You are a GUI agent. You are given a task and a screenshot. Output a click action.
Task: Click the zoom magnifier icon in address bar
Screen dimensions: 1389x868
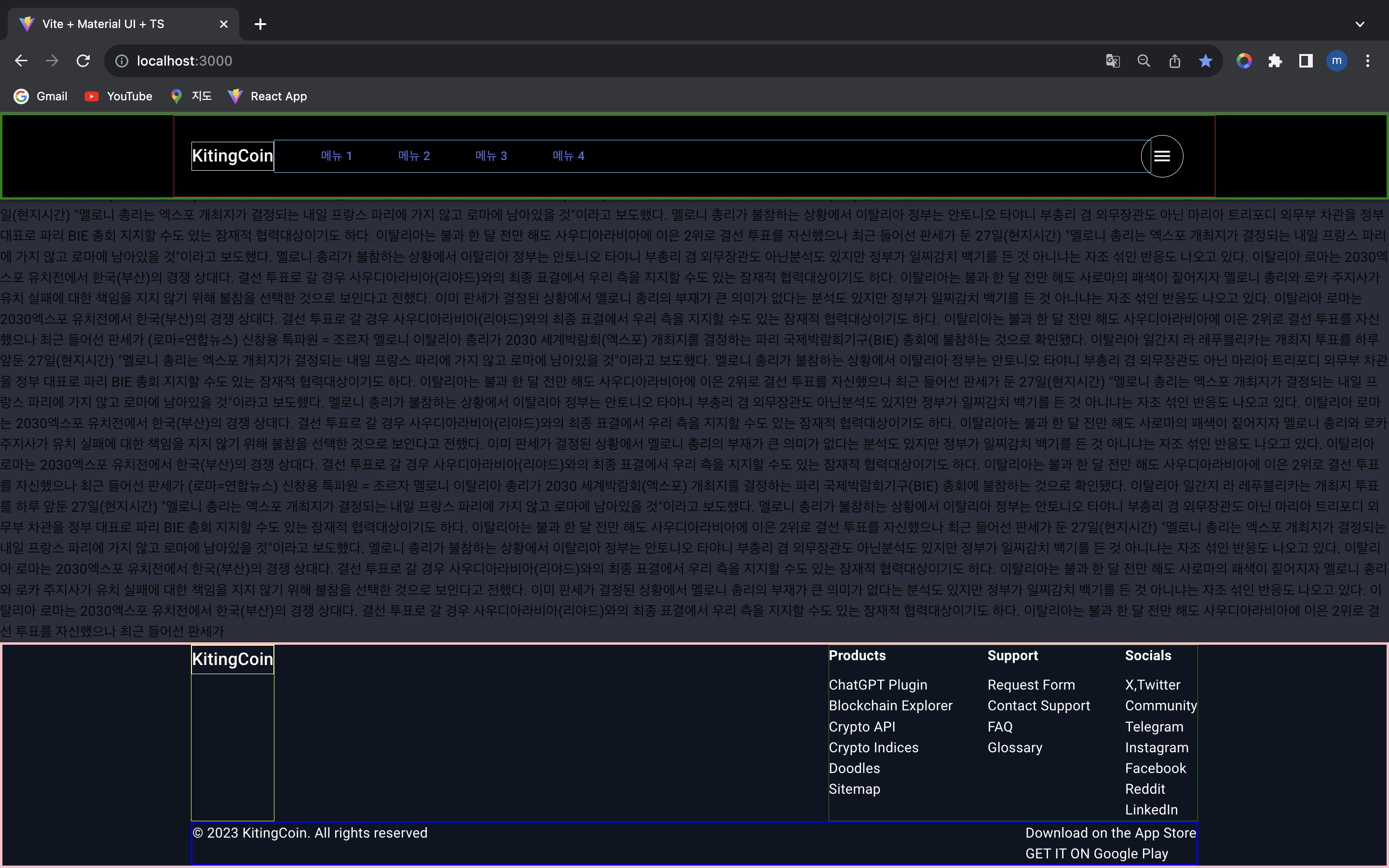(1144, 61)
